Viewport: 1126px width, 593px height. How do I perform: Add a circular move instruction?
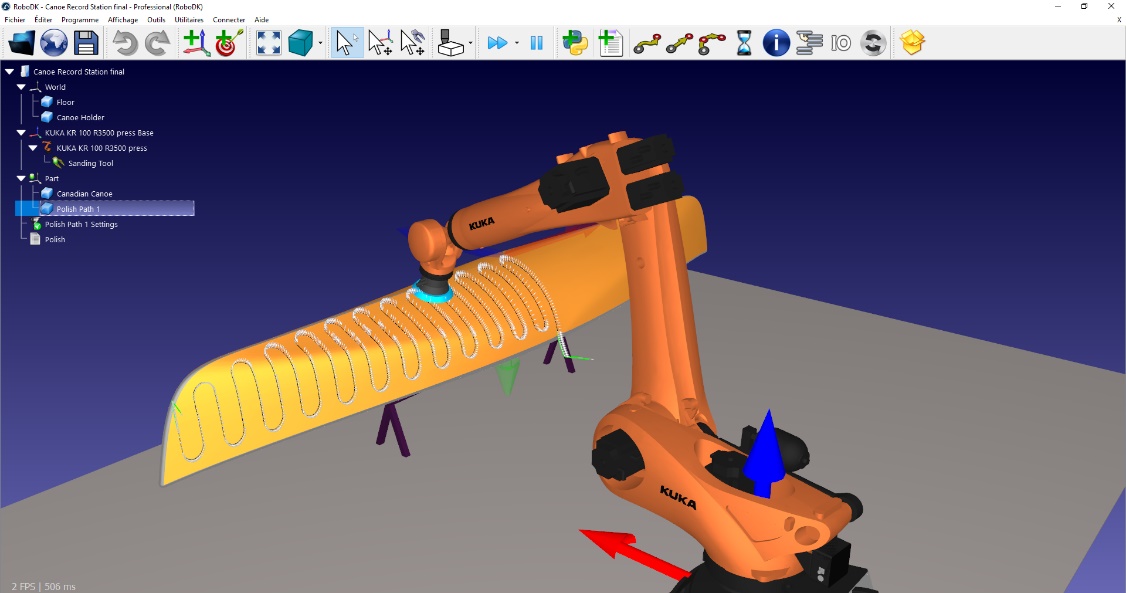(712, 43)
